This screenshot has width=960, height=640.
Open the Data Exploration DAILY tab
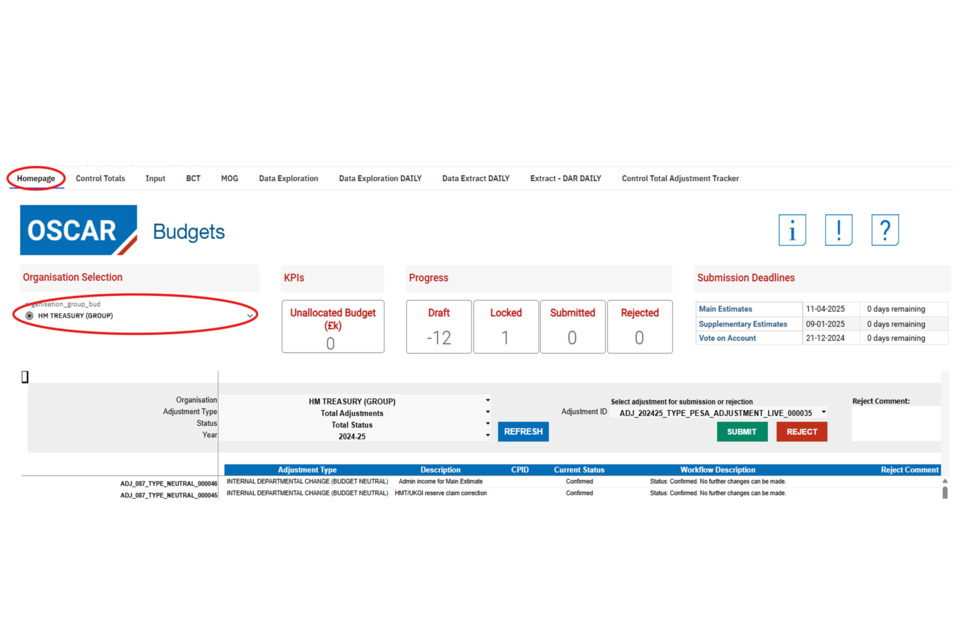pos(380,179)
